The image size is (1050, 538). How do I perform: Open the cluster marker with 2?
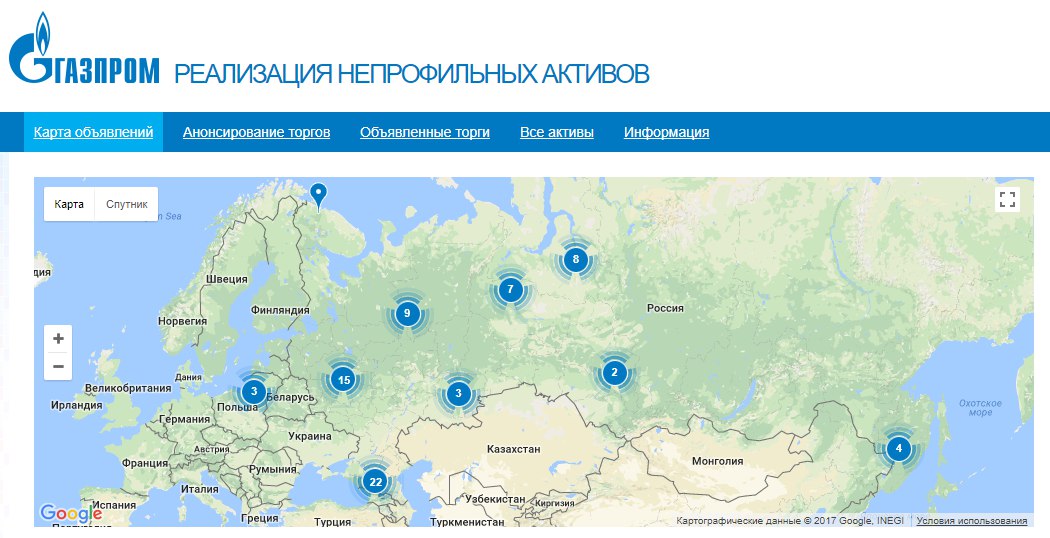coord(614,373)
